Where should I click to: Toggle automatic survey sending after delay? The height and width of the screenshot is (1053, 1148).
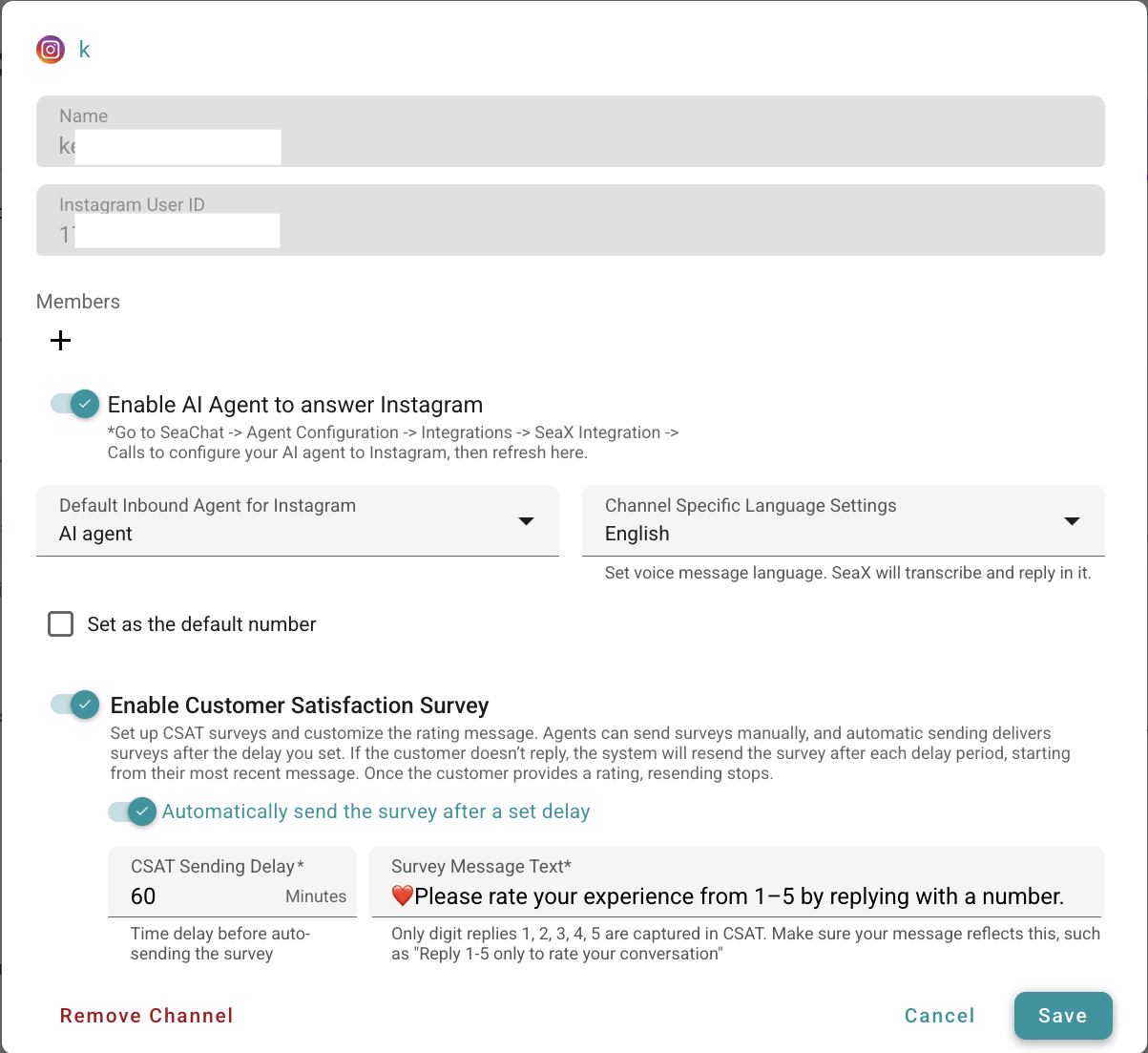point(133,811)
